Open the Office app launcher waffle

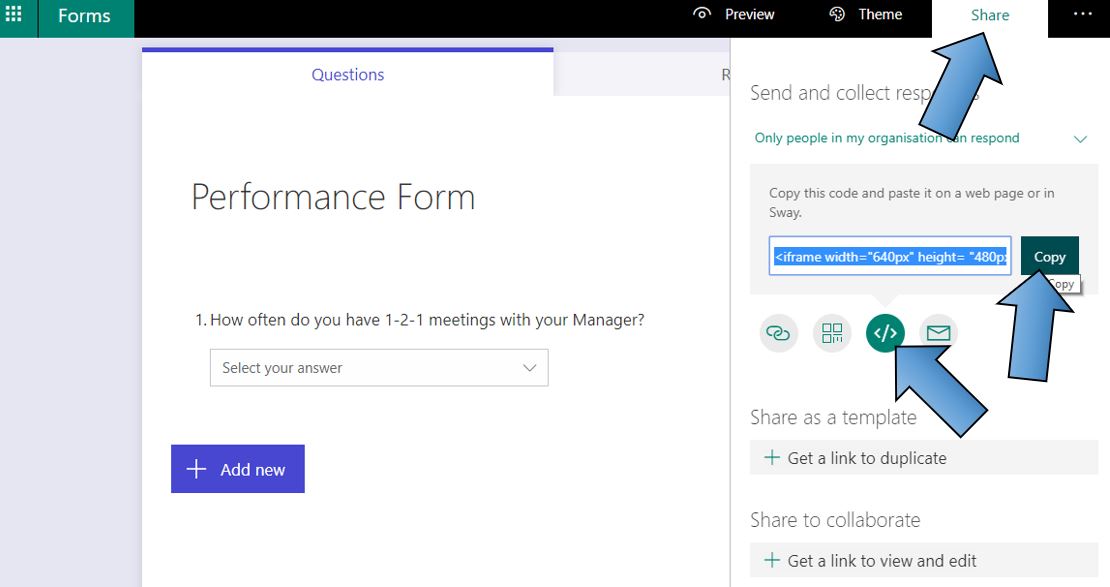[13, 13]
